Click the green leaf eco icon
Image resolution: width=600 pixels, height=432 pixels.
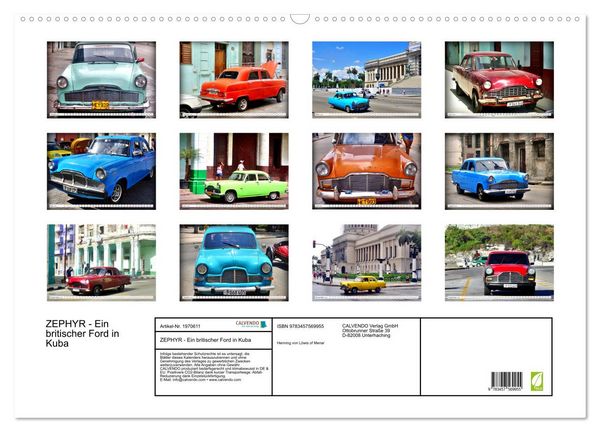(x=536, y=381)
